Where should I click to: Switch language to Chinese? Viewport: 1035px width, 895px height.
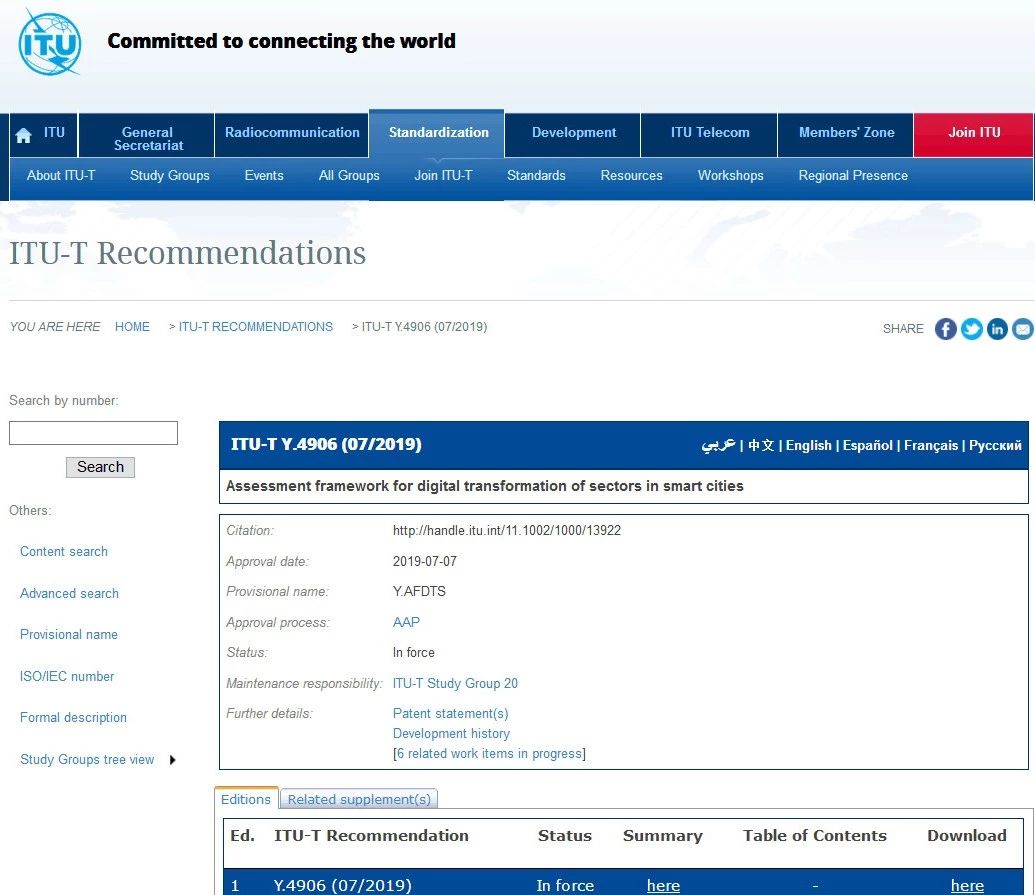point(761,445)
